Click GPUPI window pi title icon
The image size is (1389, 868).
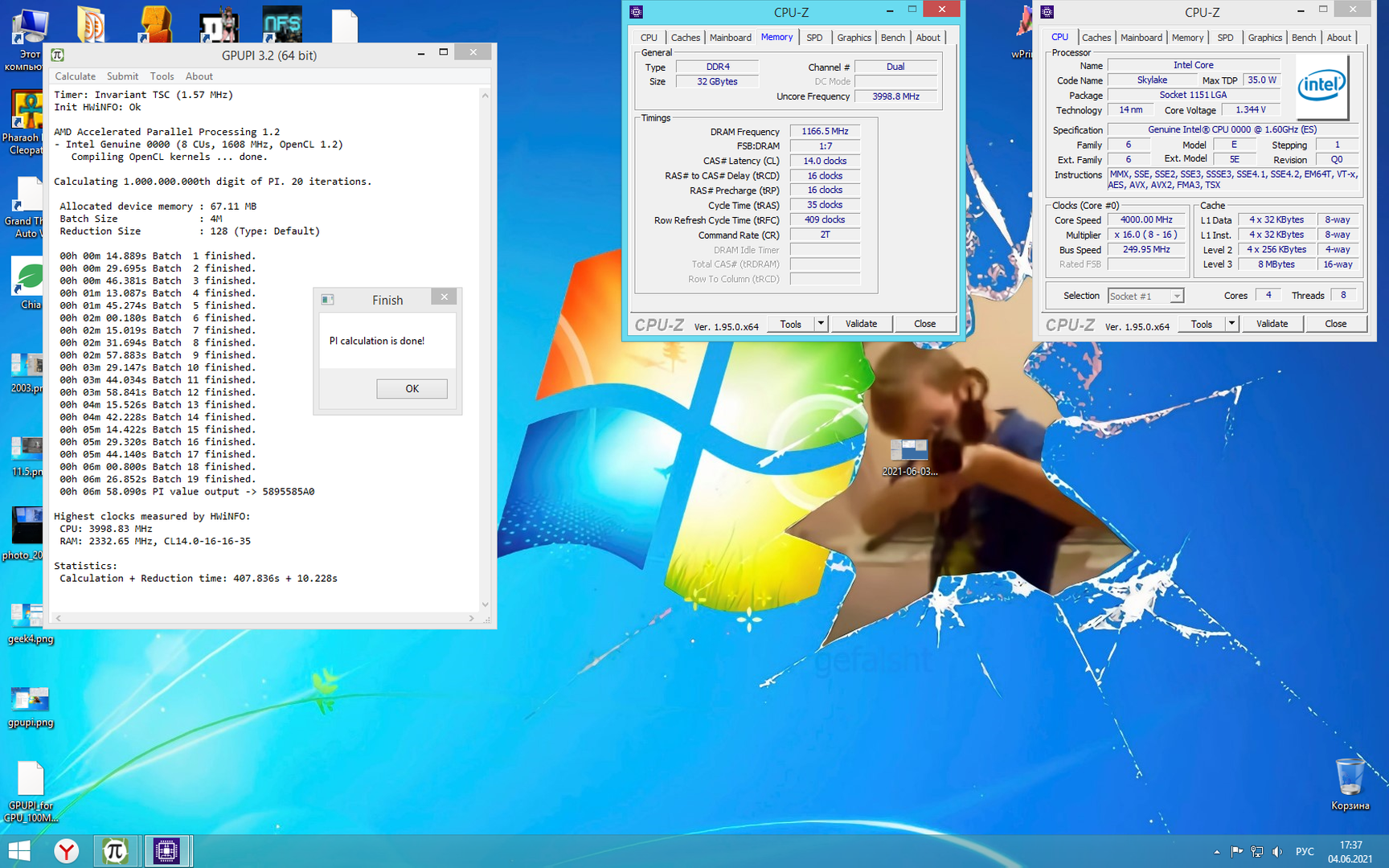point(57,55)
